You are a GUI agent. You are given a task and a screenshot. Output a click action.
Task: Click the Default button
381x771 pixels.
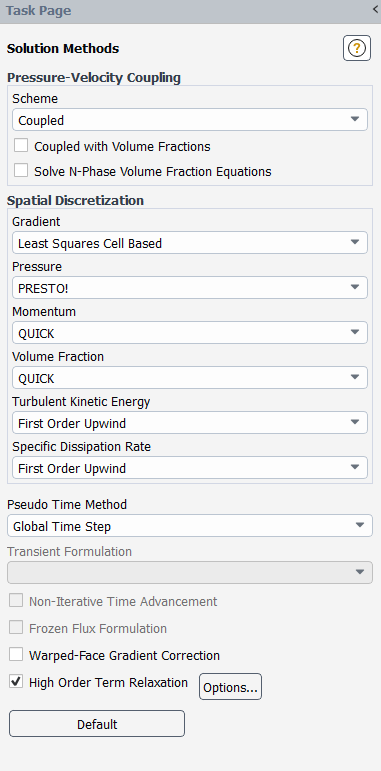tap(97, 724)
